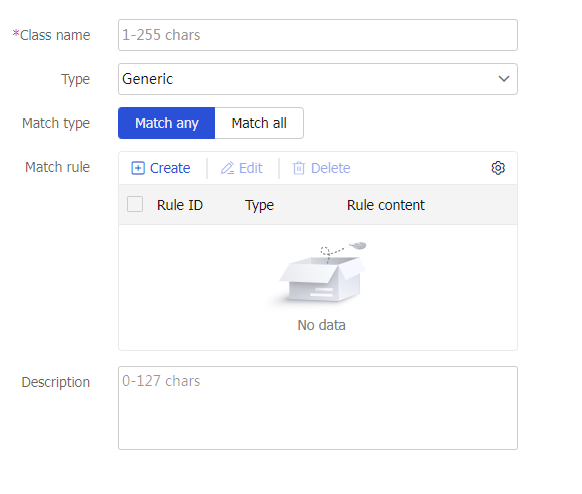Click the No data text label

(321, 325)
